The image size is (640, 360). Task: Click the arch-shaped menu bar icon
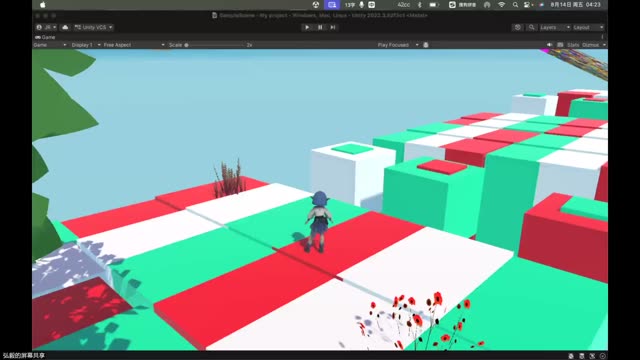coord(487,5)
